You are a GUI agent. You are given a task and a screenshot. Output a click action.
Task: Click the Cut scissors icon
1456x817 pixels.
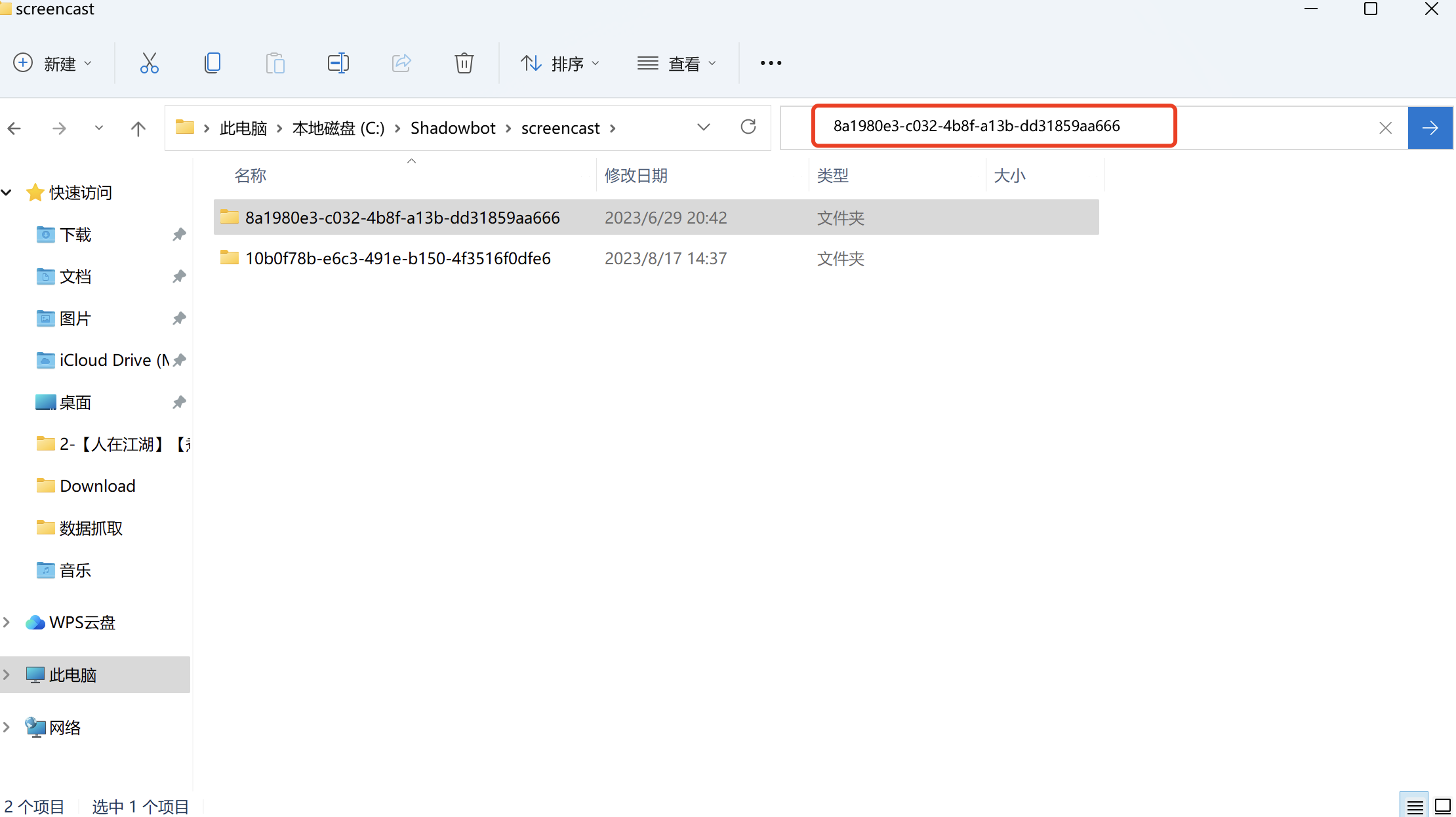pyautogui.click(x=150, y=63)
